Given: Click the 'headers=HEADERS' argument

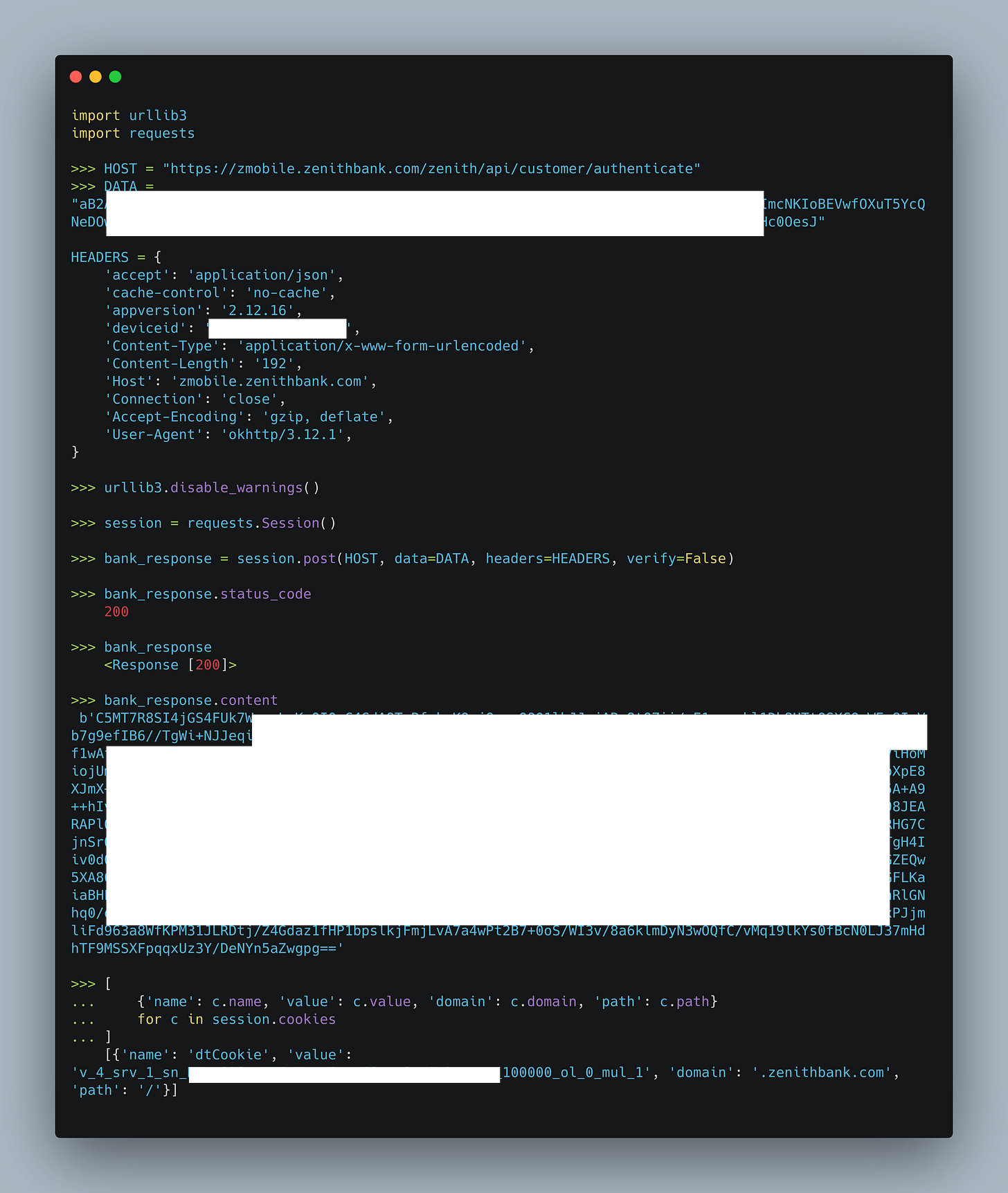Looking at the screenshot, I should coord(548,559).
